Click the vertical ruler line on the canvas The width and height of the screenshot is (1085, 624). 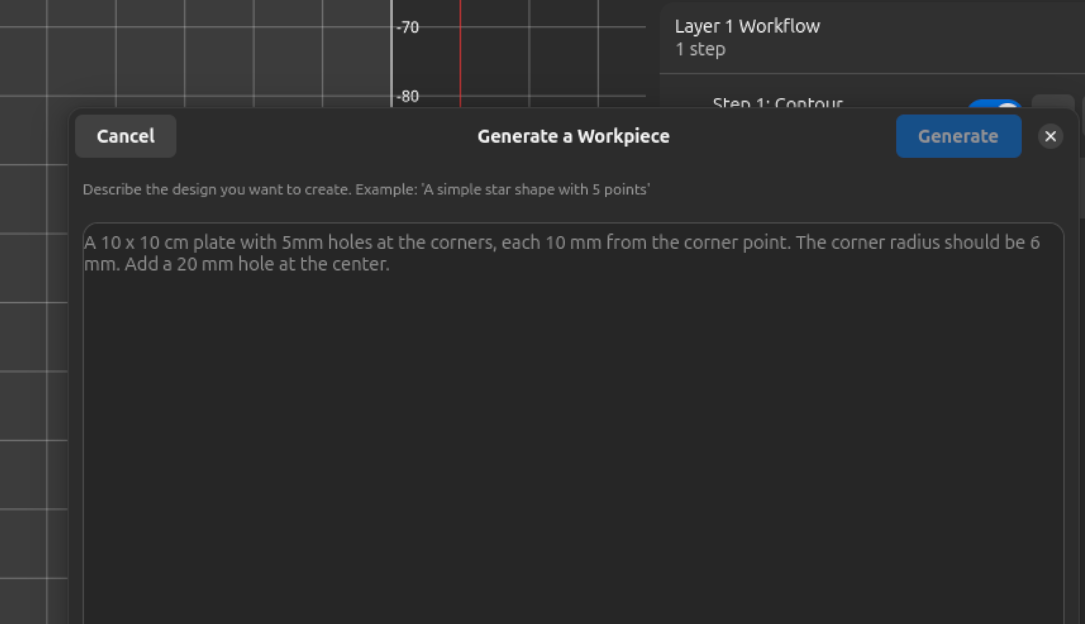point(392,55)
